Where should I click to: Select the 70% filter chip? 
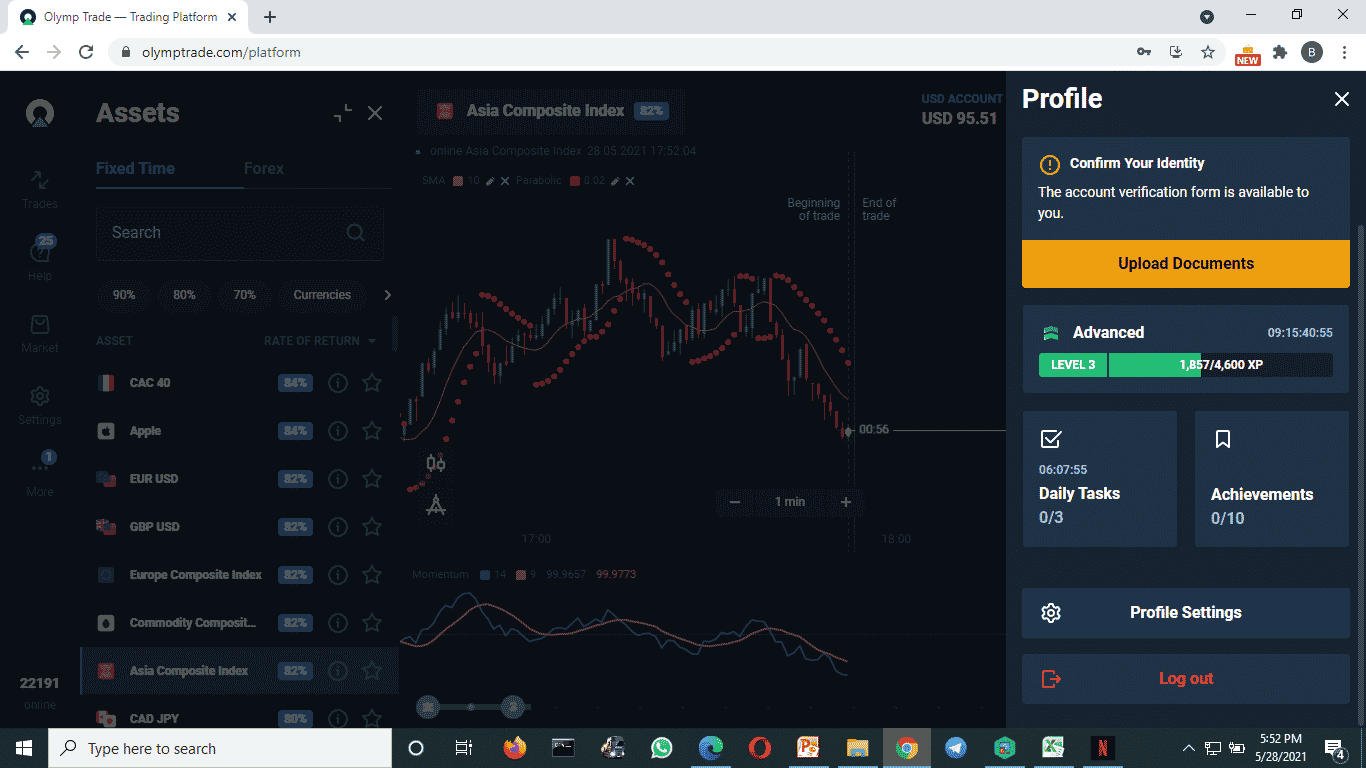click(244, 295)
